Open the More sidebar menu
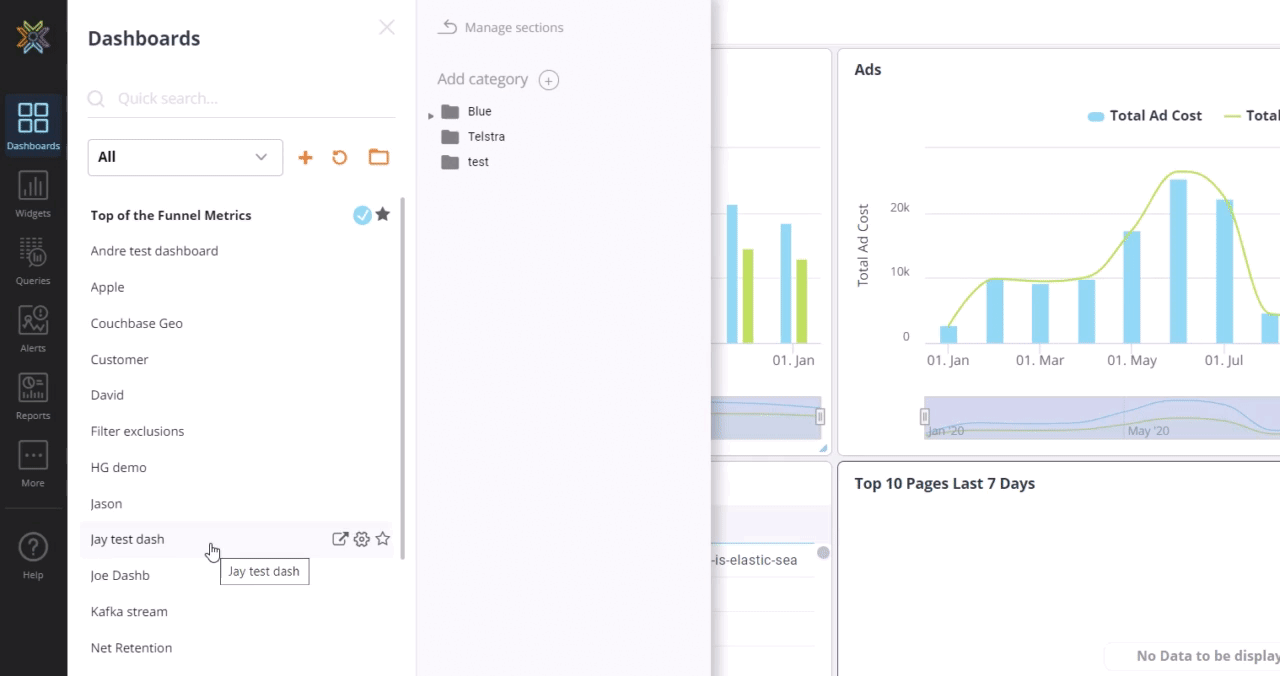 pos(33,463)
